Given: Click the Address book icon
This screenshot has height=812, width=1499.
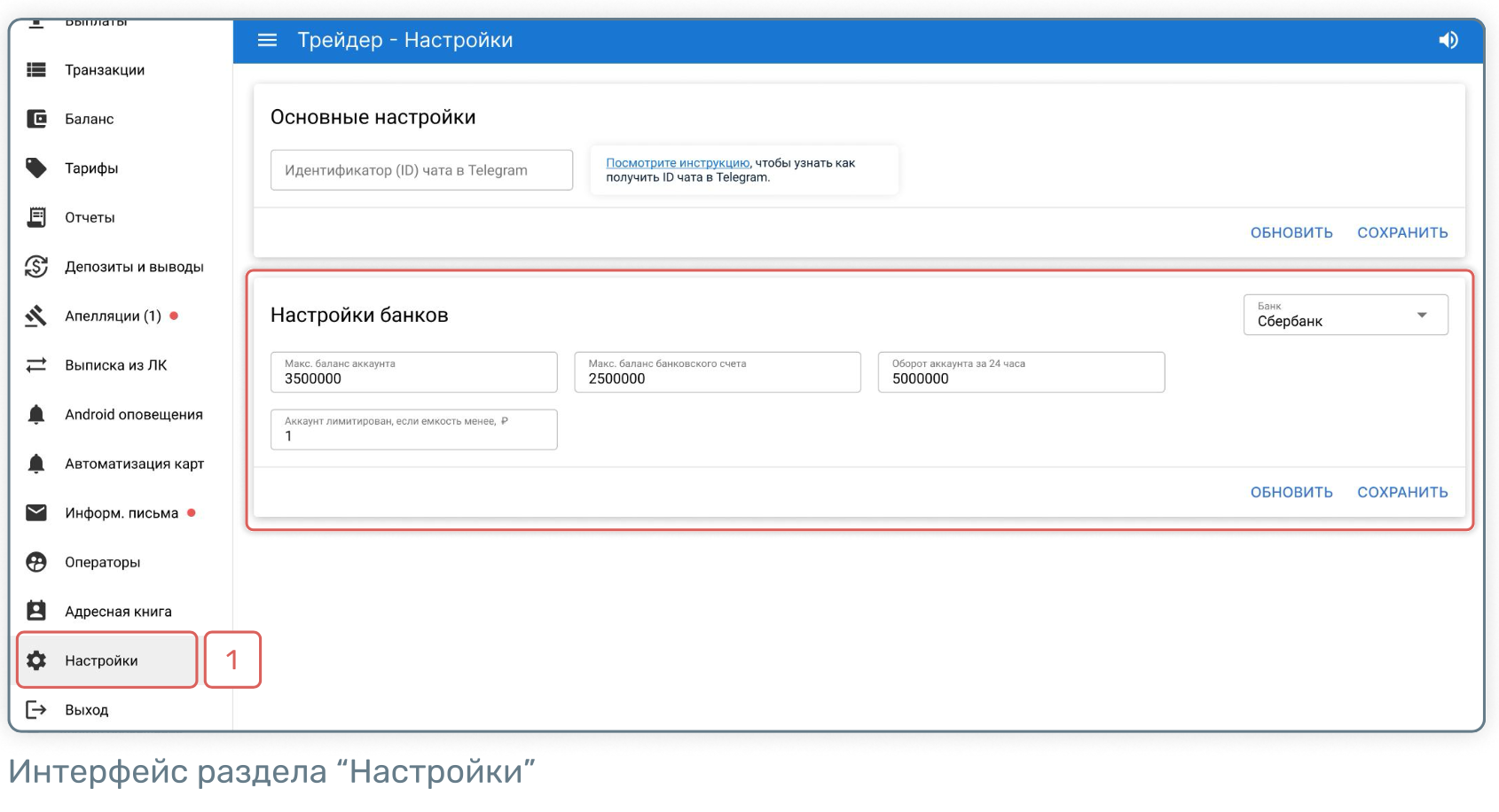Looking at the screenshot, I should tap(36, 611).
